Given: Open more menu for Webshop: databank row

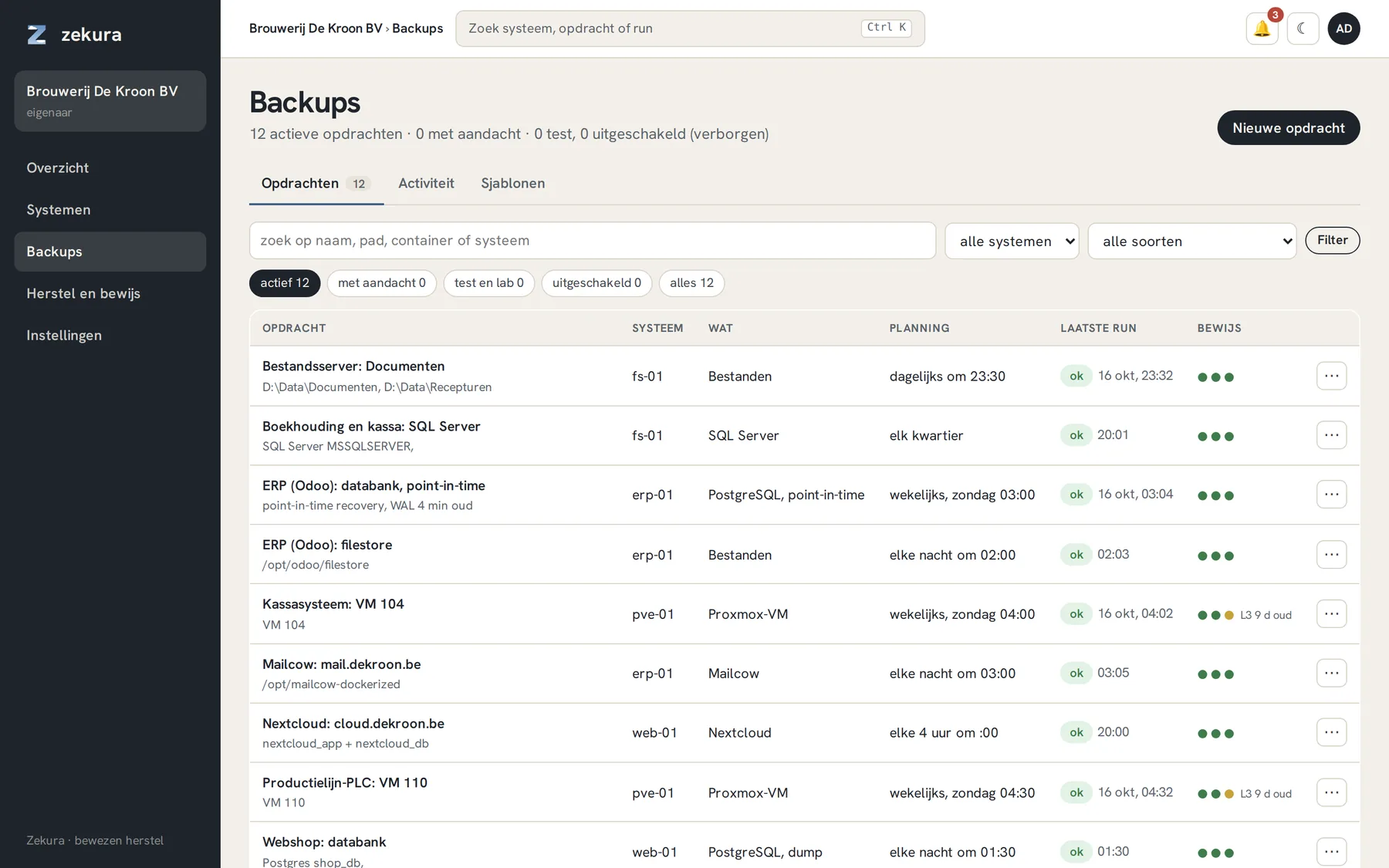Looking at the screenshot, I should click(1331, 852).
